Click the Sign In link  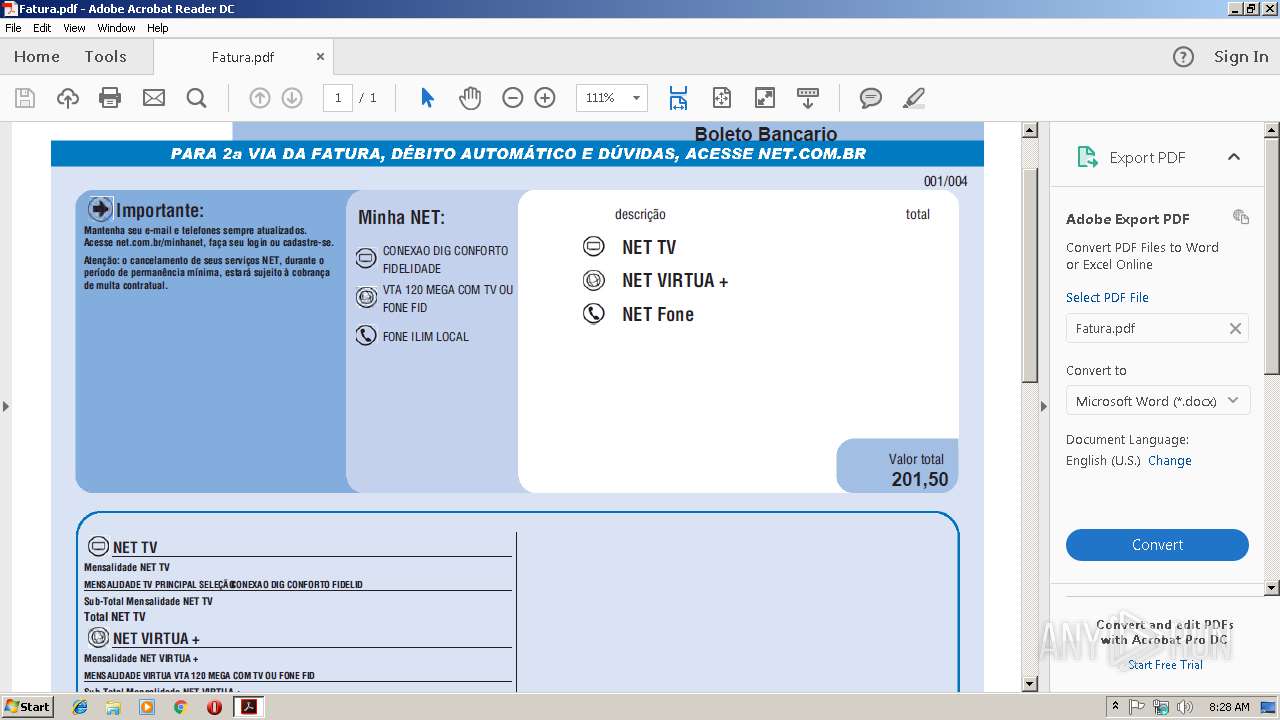point(1241,57)
